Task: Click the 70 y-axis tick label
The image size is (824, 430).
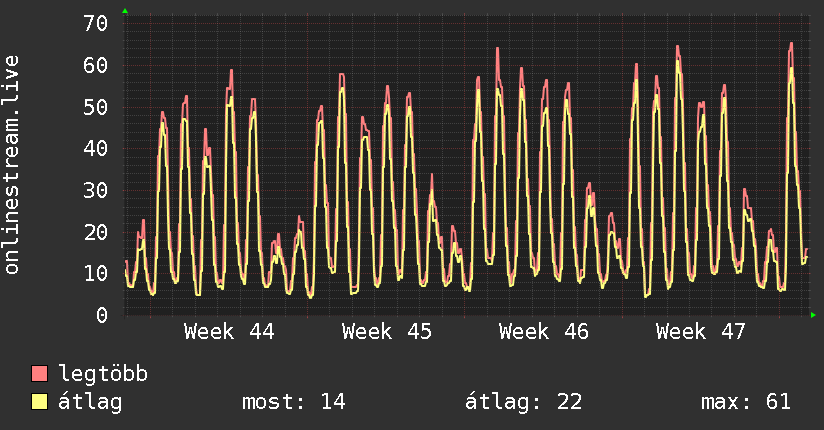Action: 96,23
